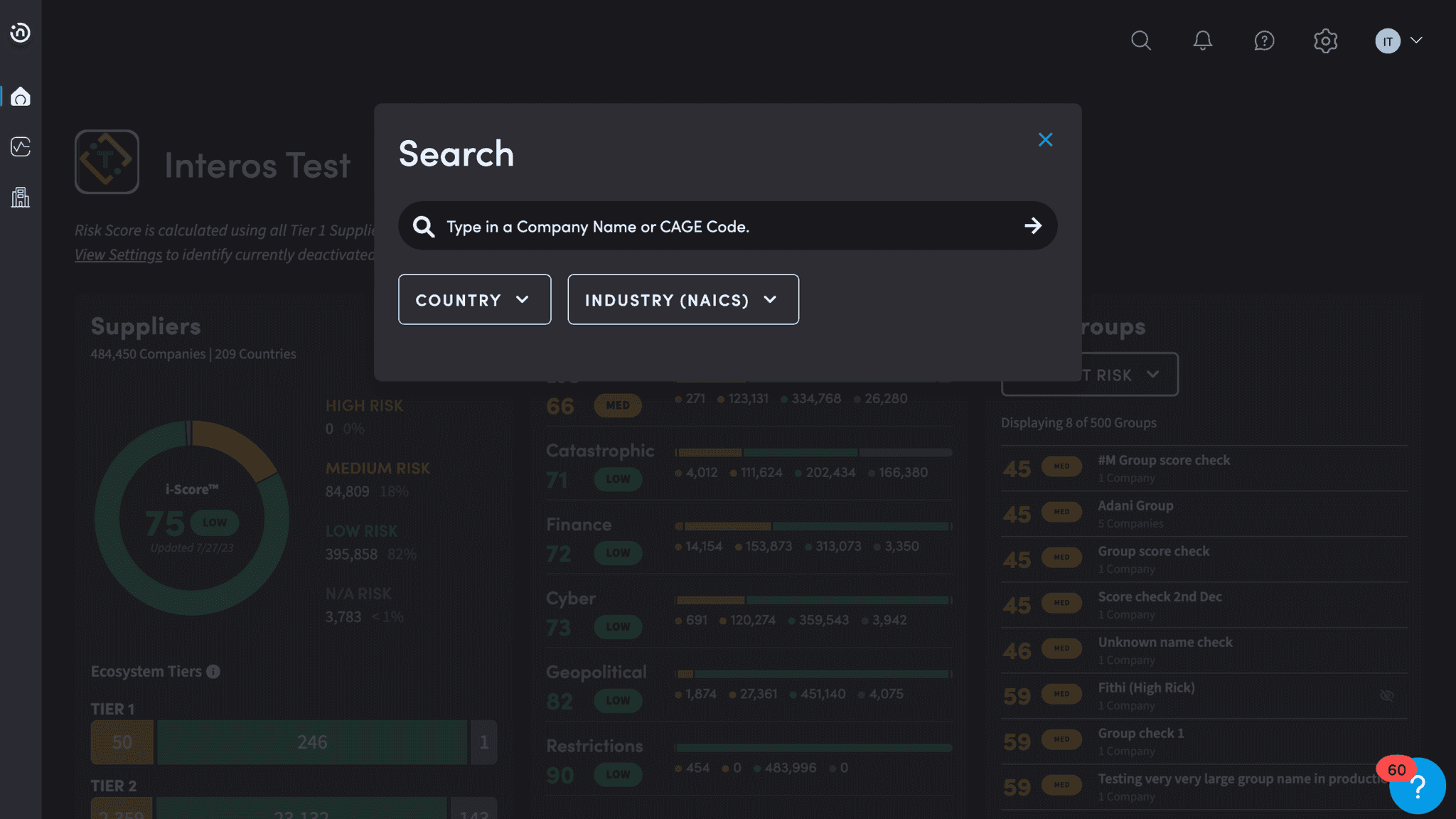
Task: Click the Interos logo icon in sidebar
Action: tap(20, 32)
